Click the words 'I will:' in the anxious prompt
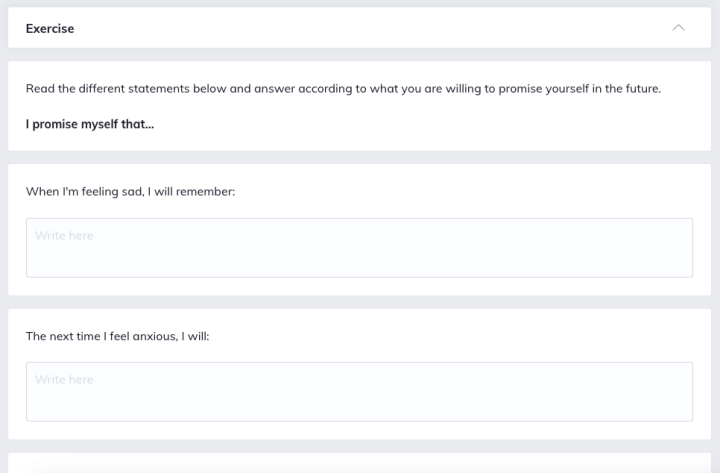720x473 pixels. coord(195,336)
